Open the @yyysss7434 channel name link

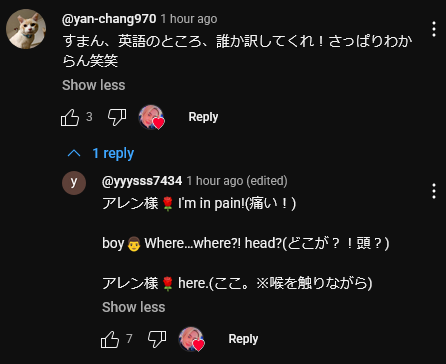tap(142, 181)
